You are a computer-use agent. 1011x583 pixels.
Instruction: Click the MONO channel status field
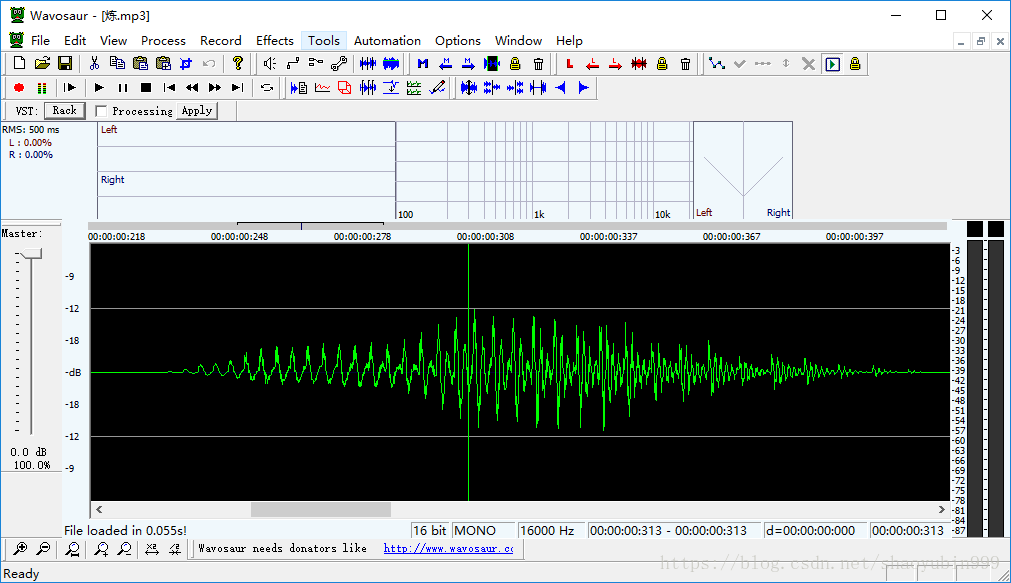pyautogui.click(x=483, y=531)
